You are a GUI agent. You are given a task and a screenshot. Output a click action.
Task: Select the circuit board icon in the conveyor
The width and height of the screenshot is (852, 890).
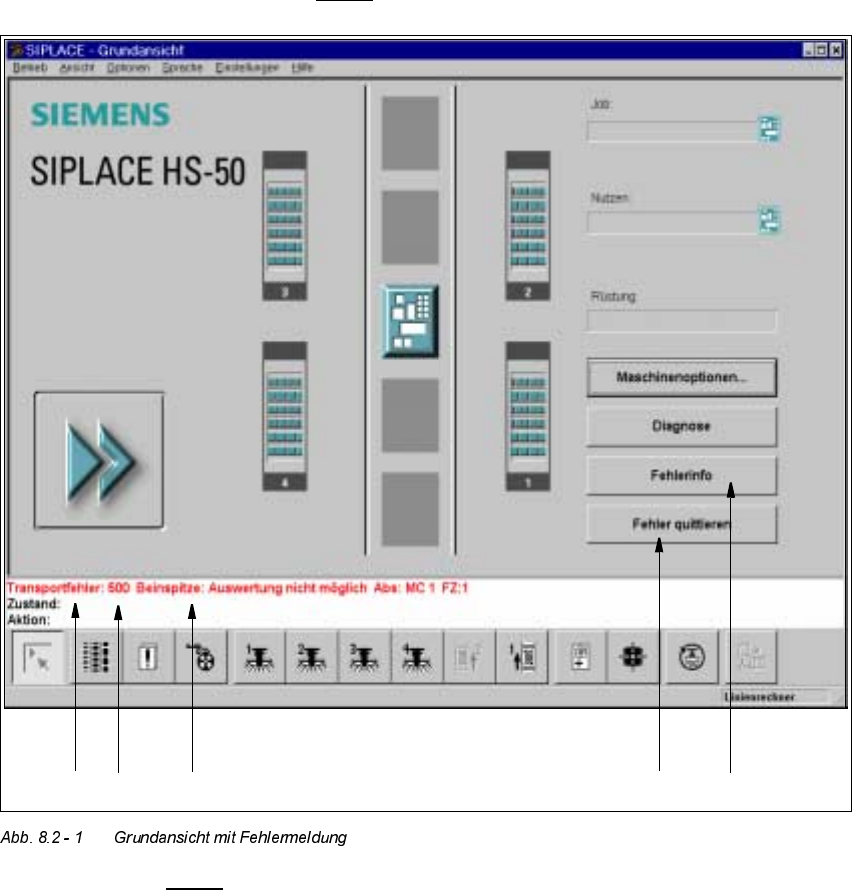coord(410,321)
